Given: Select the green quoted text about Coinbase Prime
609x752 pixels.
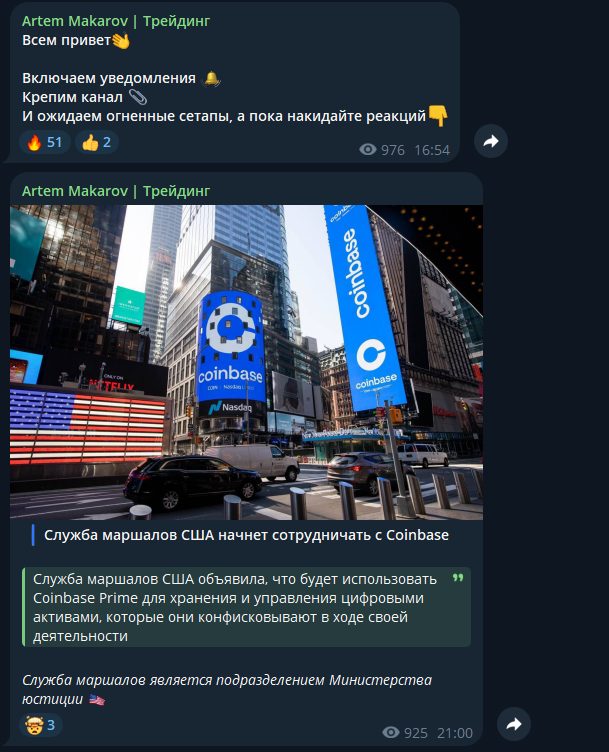Looking at the screenshot, I should coord(234,607).
